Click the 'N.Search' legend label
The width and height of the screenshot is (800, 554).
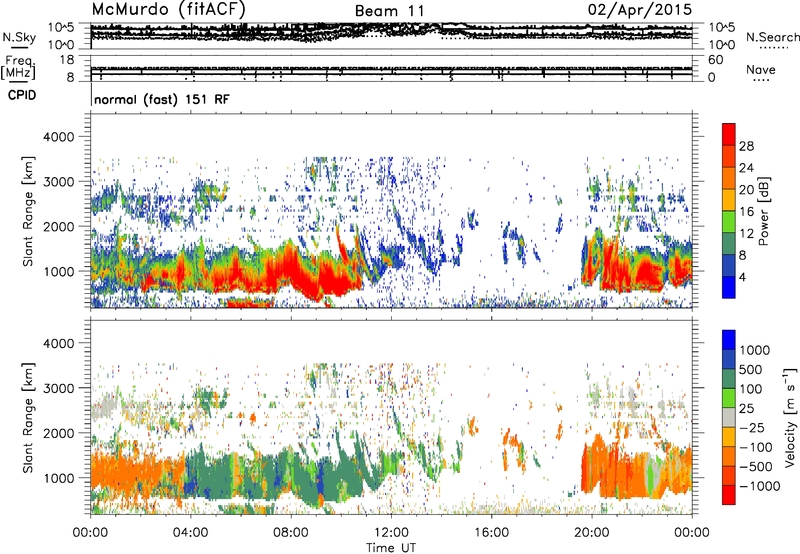pyautogui.click(x=772, y=37)
